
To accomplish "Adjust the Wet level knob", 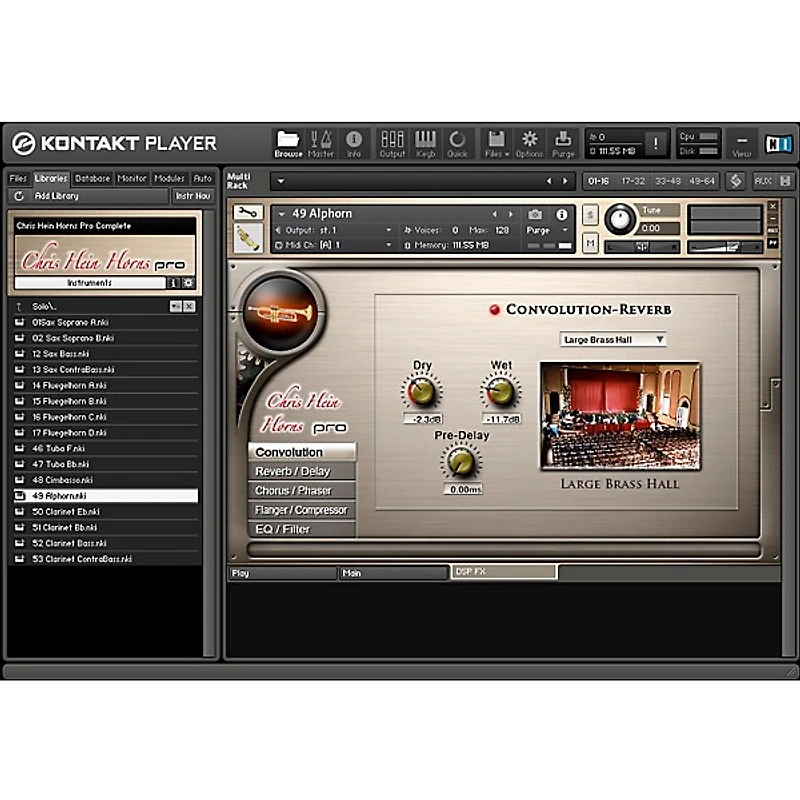I will [501, 391].
